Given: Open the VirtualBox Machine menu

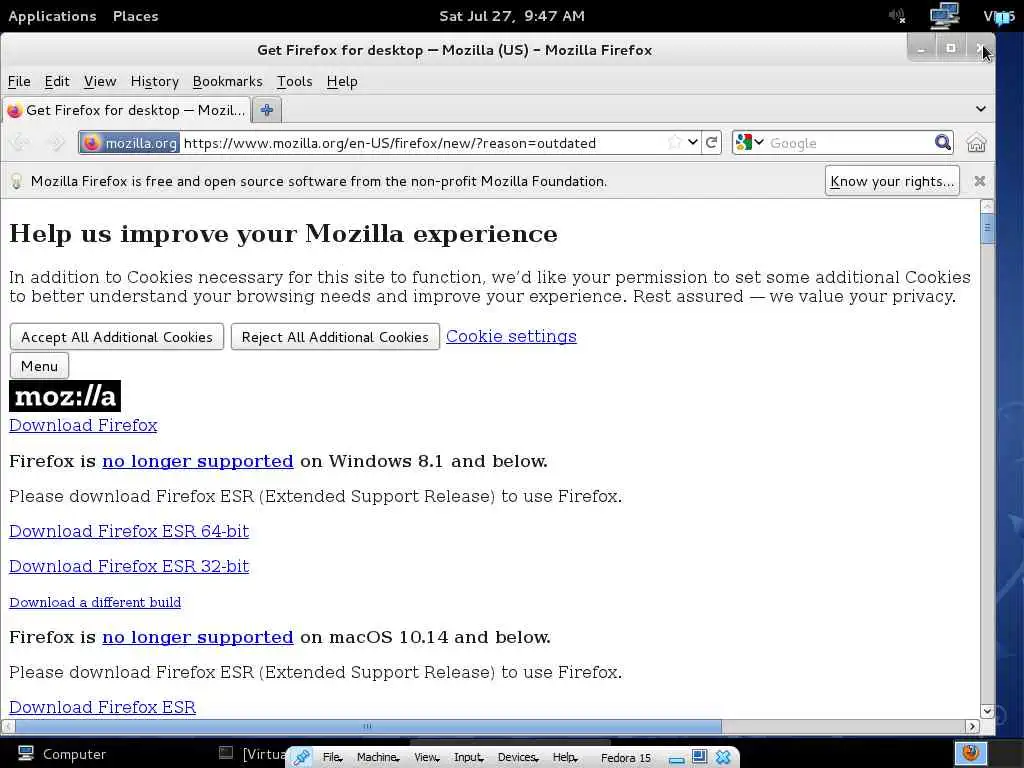Looking at the screenshot, I should (377, 758).
